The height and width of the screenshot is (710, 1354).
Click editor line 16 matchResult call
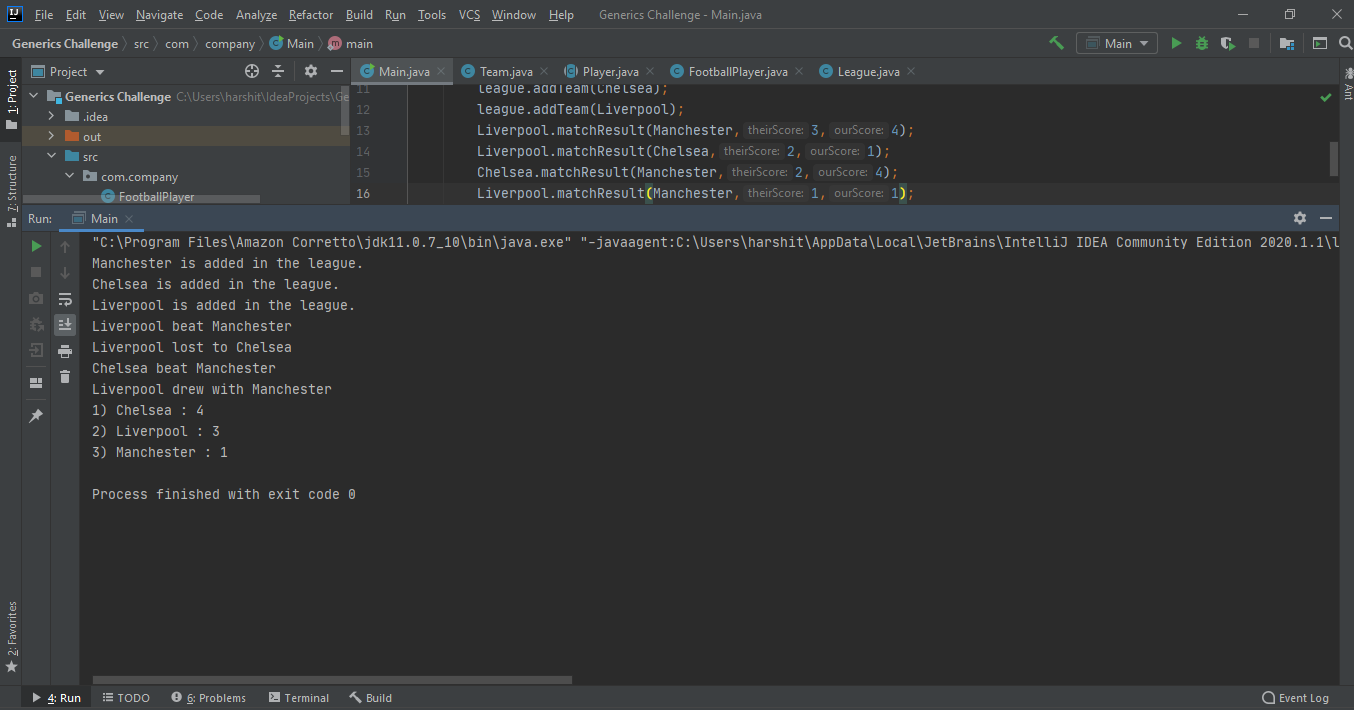click(695, 193)
